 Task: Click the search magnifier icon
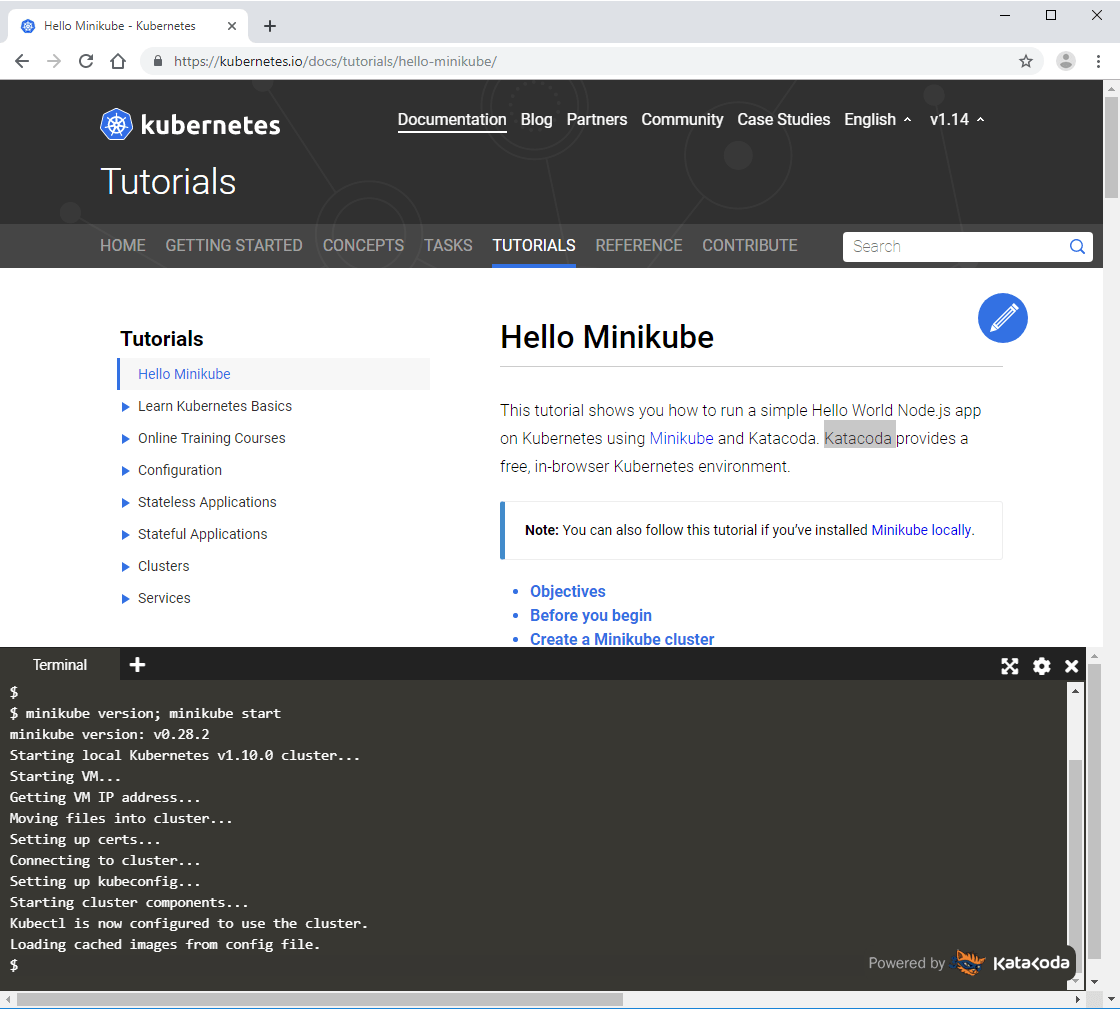point(1077,246)
